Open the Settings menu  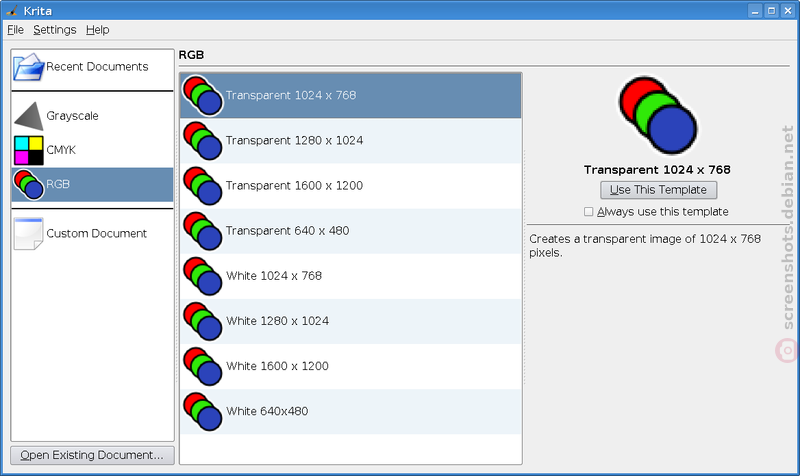coord(55,30)
